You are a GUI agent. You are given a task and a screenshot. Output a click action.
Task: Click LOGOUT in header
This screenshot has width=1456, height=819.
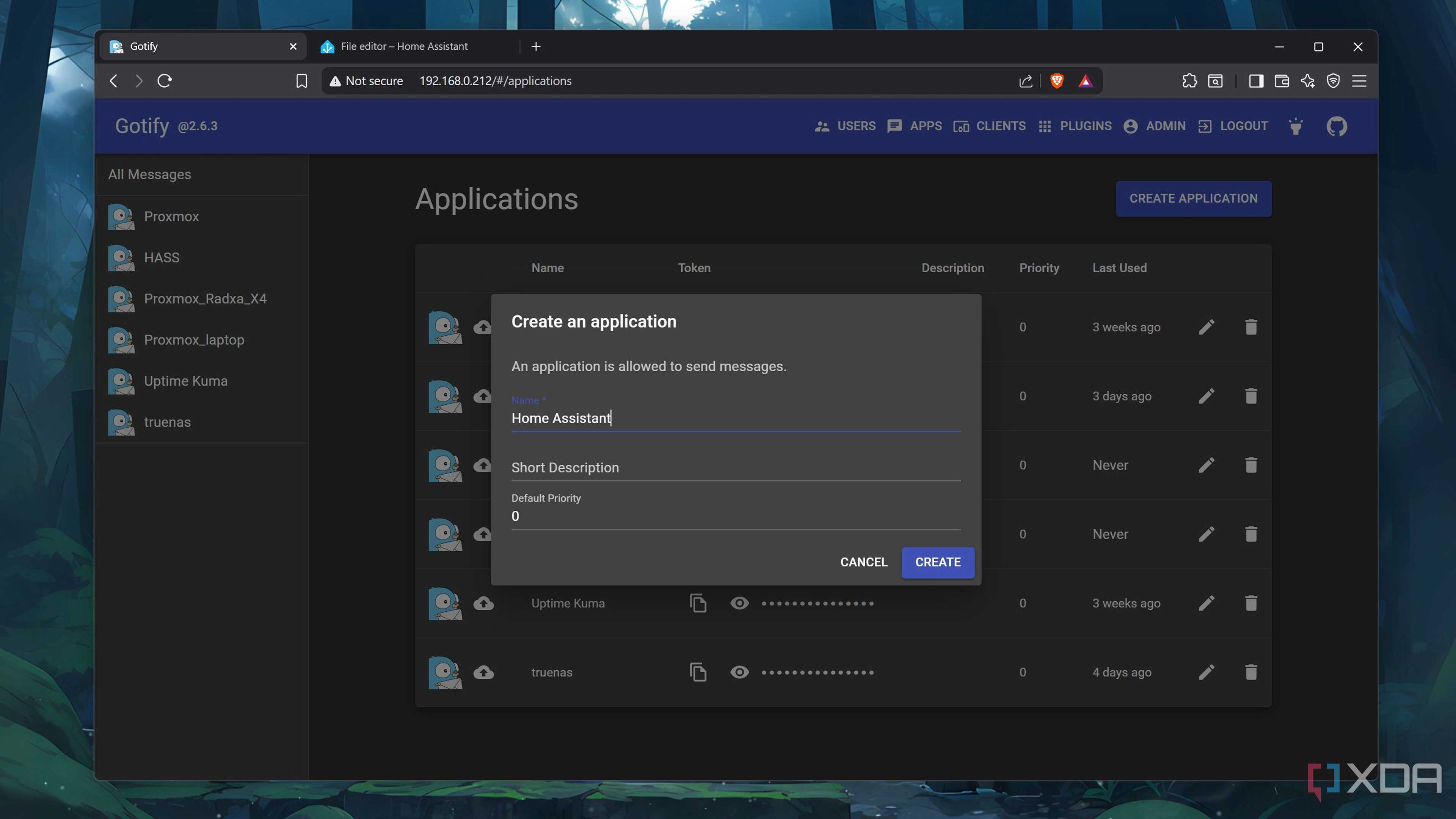(1233, 126)
